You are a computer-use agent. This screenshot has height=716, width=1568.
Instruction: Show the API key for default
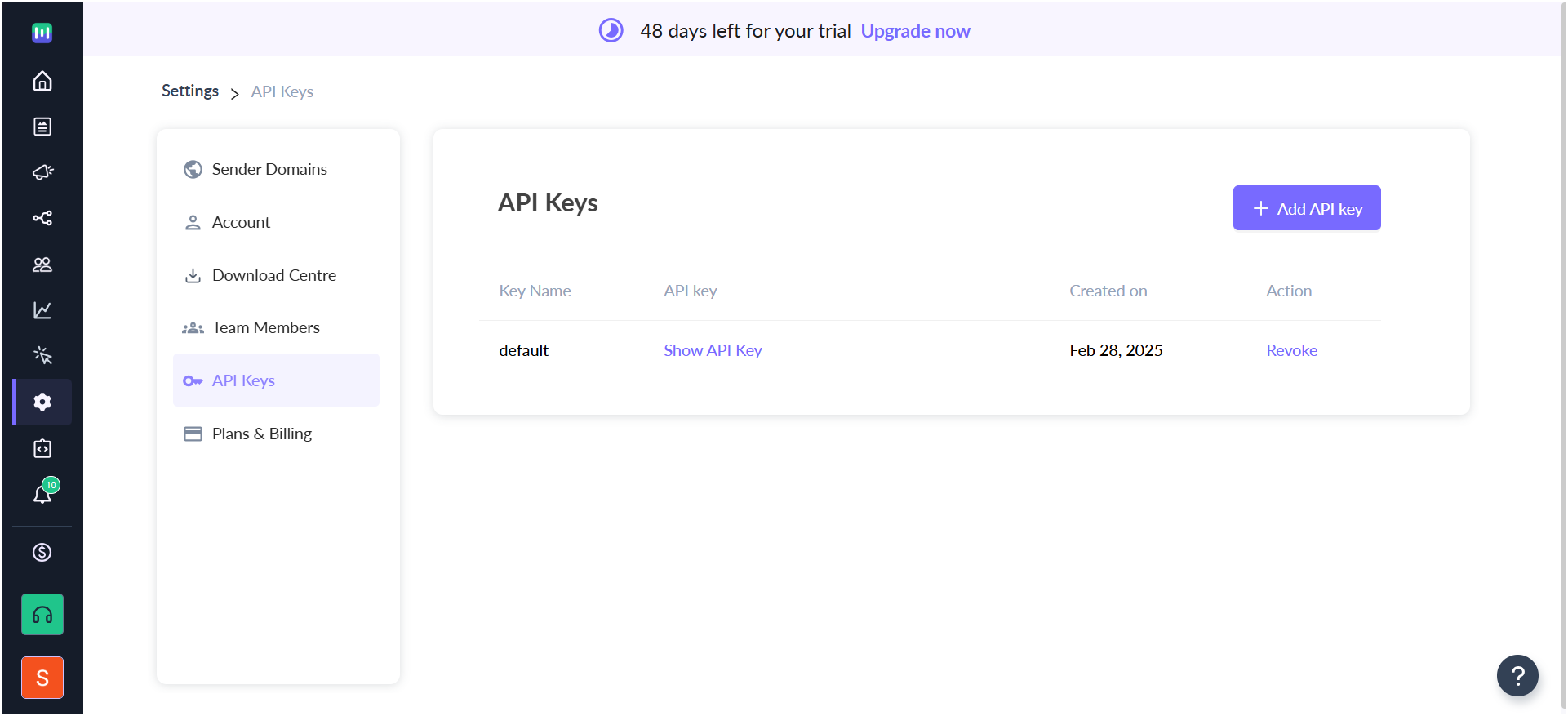click(x=713, y=350)
